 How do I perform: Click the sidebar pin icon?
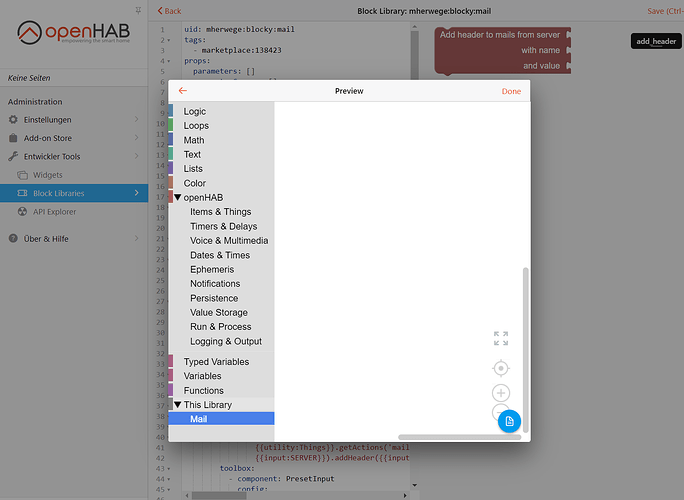[x=138, y=10]
